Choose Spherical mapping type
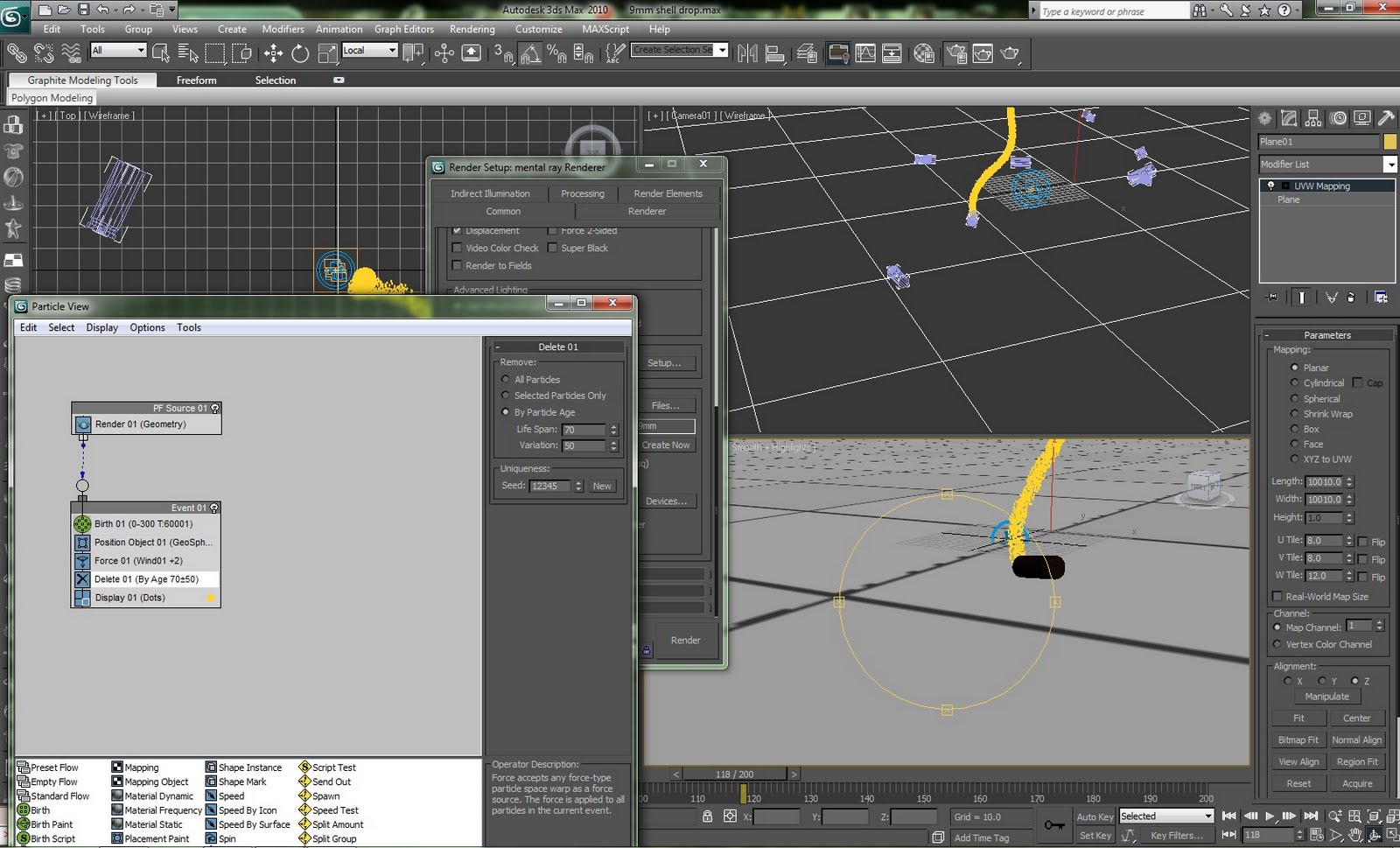Image resolution: width=1400 pixels, height=848 pixels. [1295, 398]
